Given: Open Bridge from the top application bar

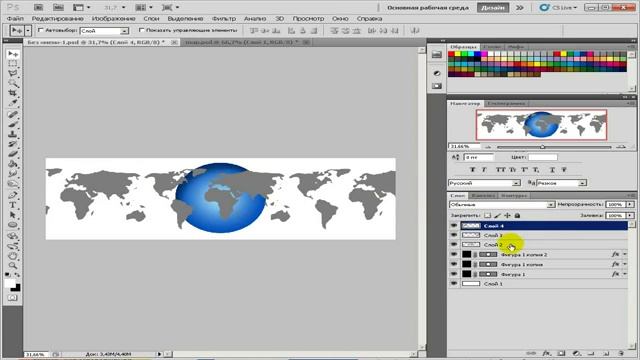Looking at the screenshot, I should click(38, 7).
